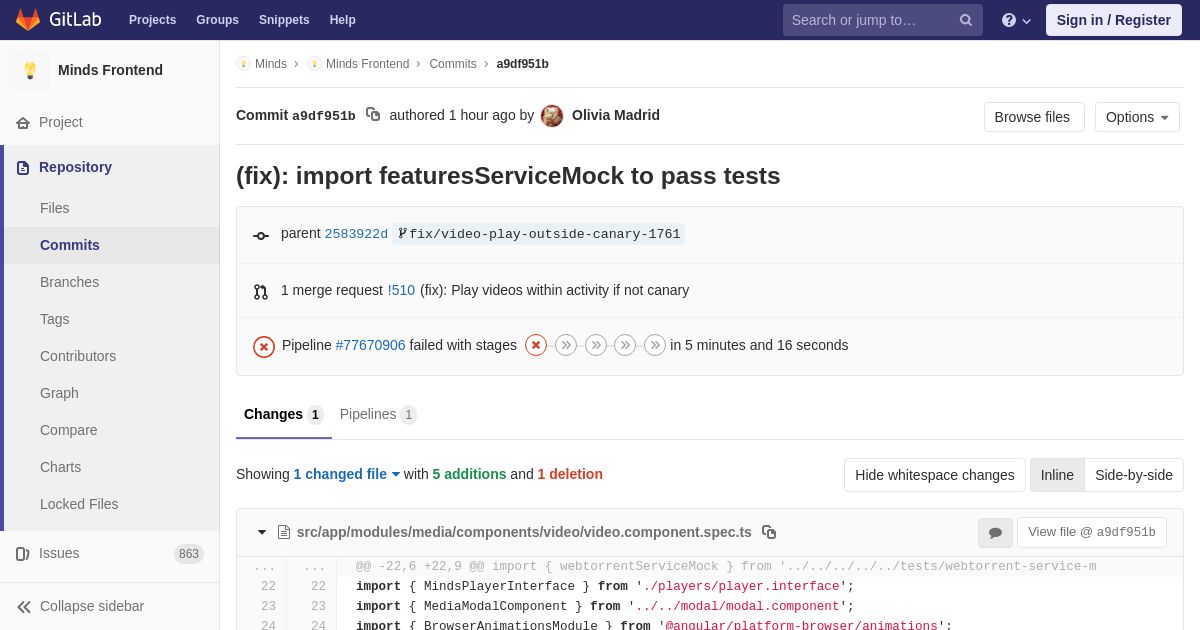This screenshot has width=1200, height=630.
Task: Click the failed pipeline status icon
Action: pyautogui.click(x=264, y=346)
